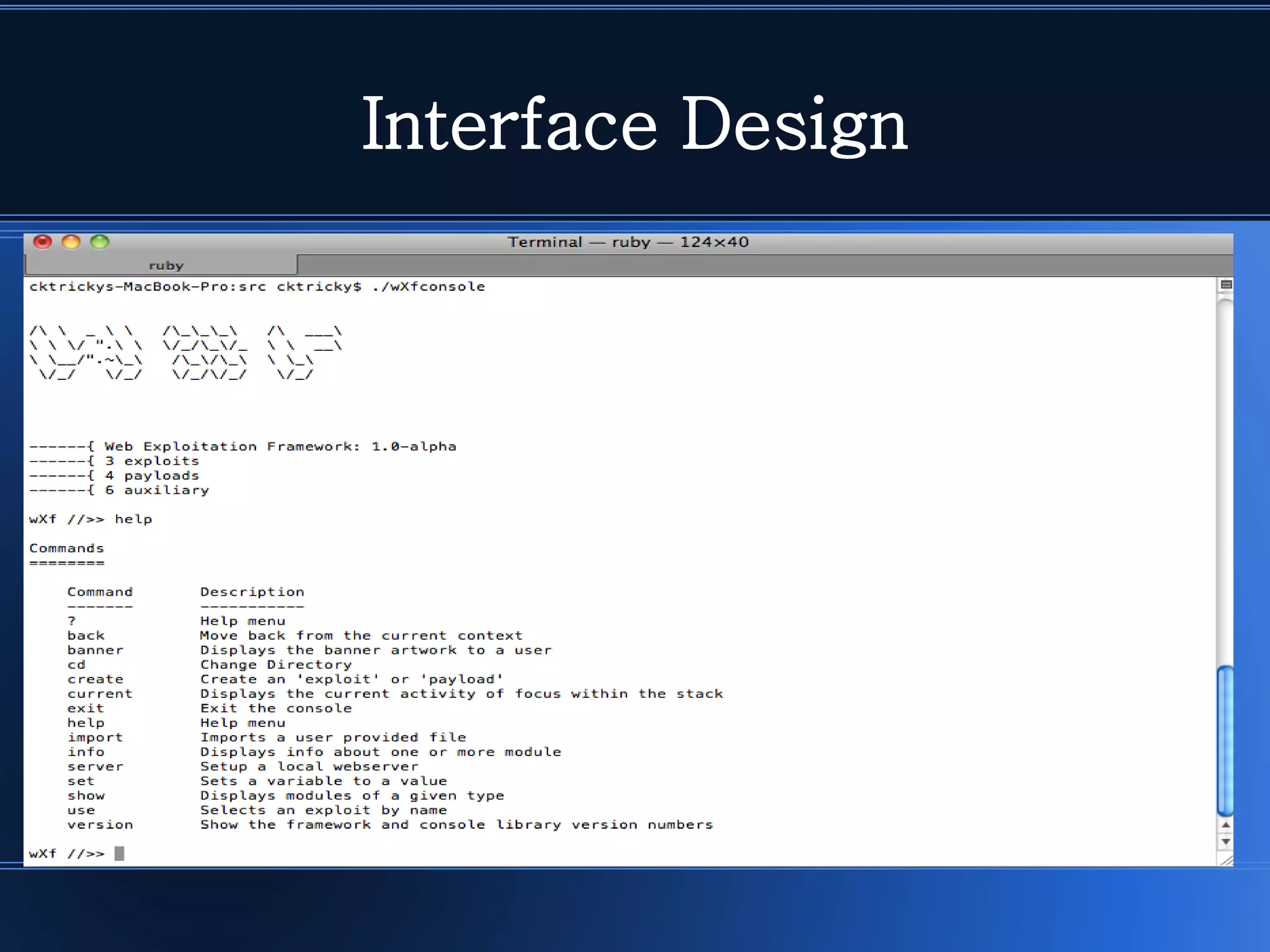The width and height of the screenshot is (1270, 952).
Task: Click the 'Commands' heading
Action: (66, 548)
